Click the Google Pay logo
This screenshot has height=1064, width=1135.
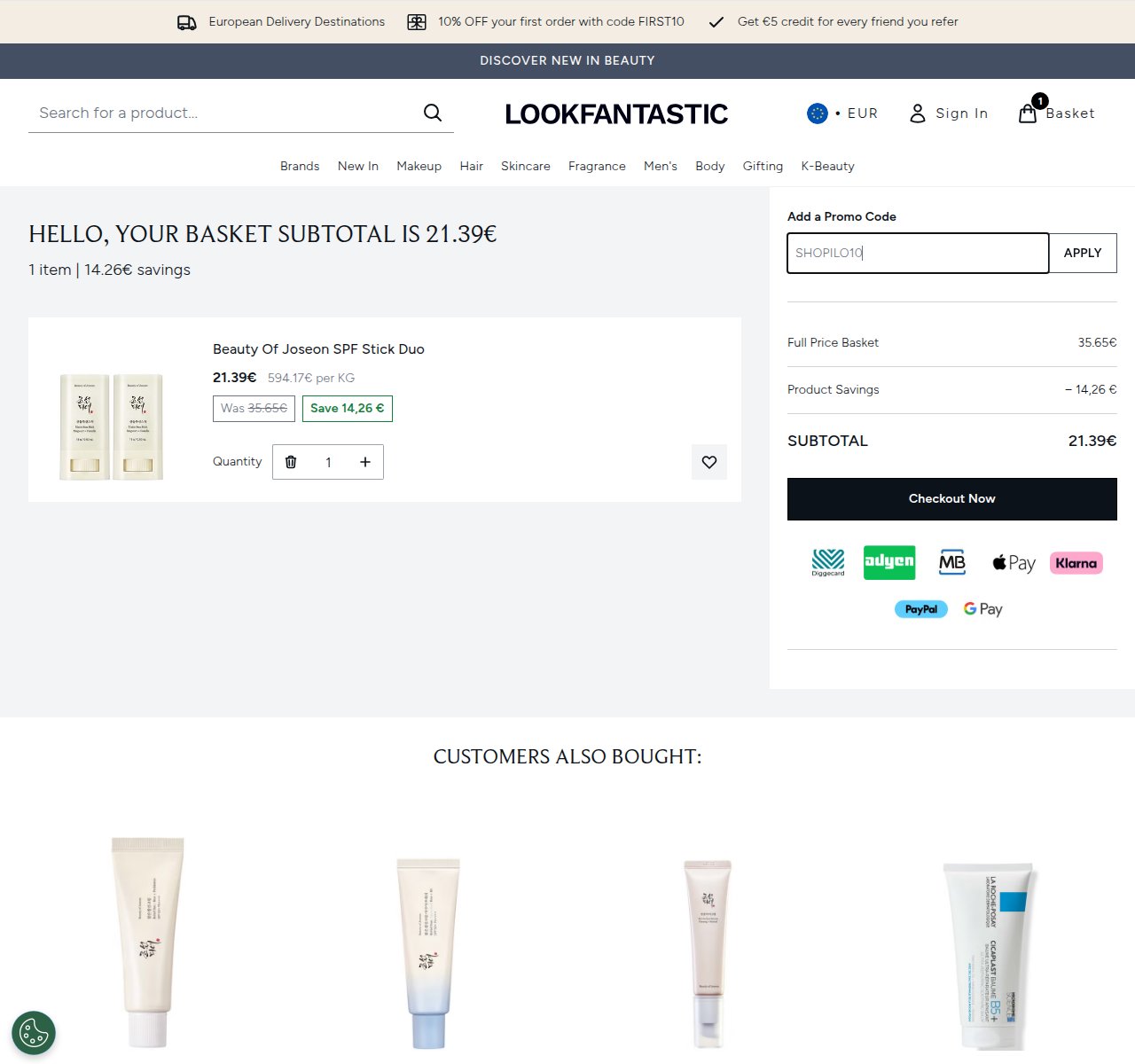pyautogui.click(x=983, y=609)
